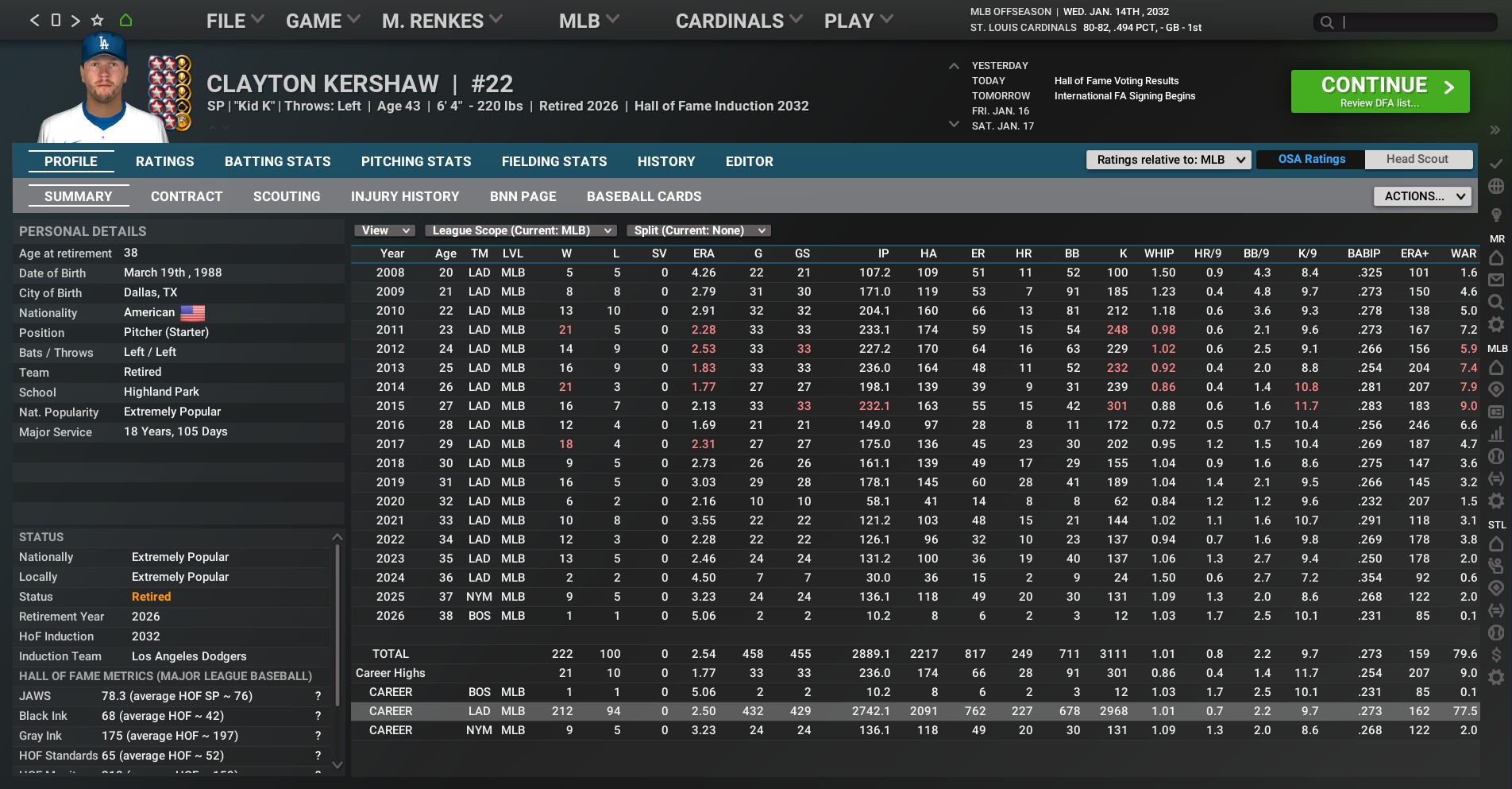Screen dimensions: 1512x789
Task: Switch to Head Scout ratings
Action: pyautogui.click(x=1417, y=159)
